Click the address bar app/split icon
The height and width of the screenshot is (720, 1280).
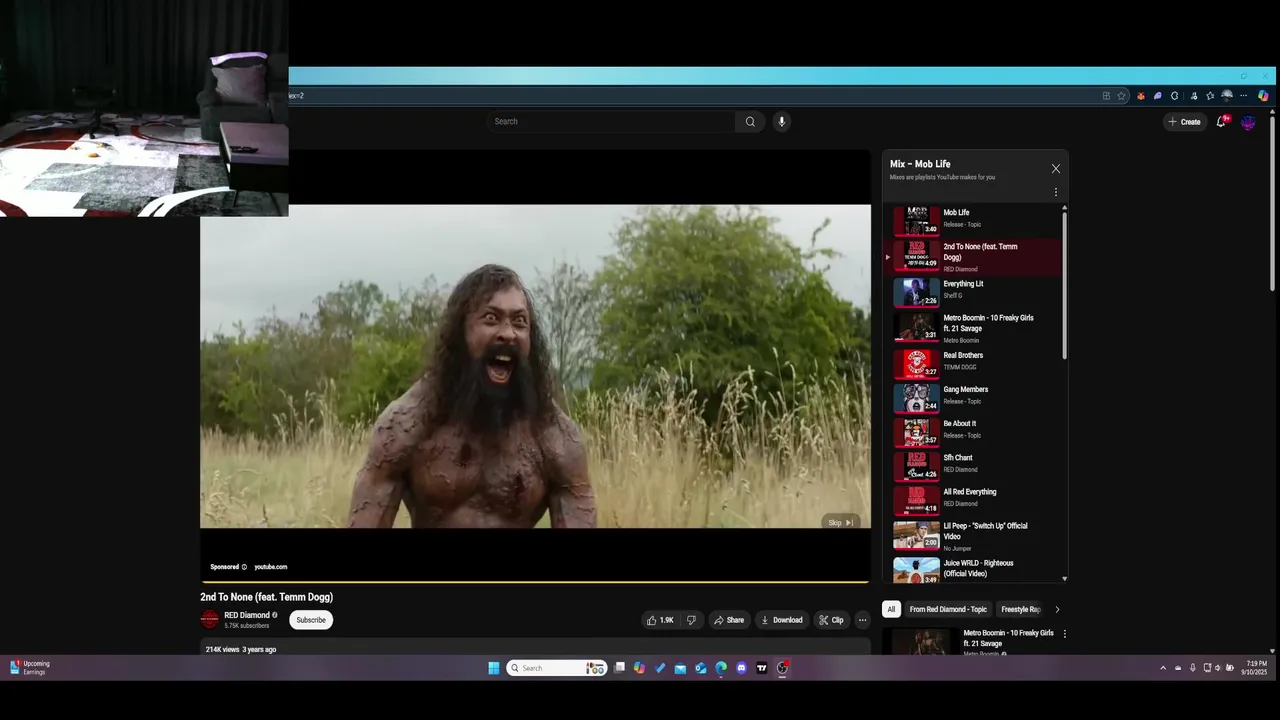[1106, 96]
